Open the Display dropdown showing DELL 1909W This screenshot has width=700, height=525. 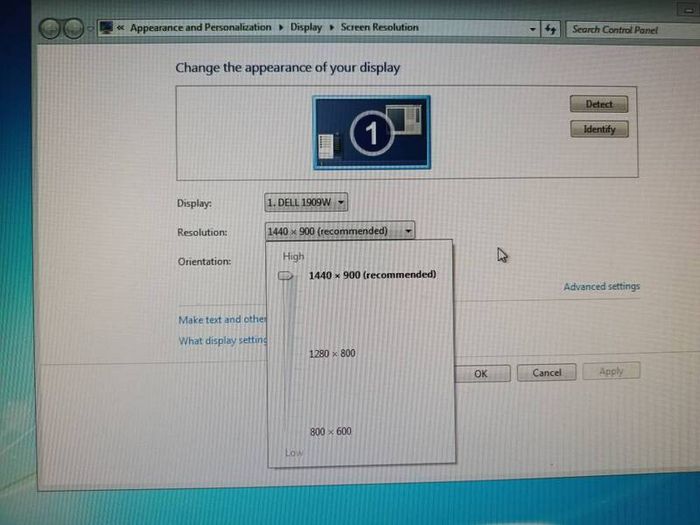[x=306, y=203]
